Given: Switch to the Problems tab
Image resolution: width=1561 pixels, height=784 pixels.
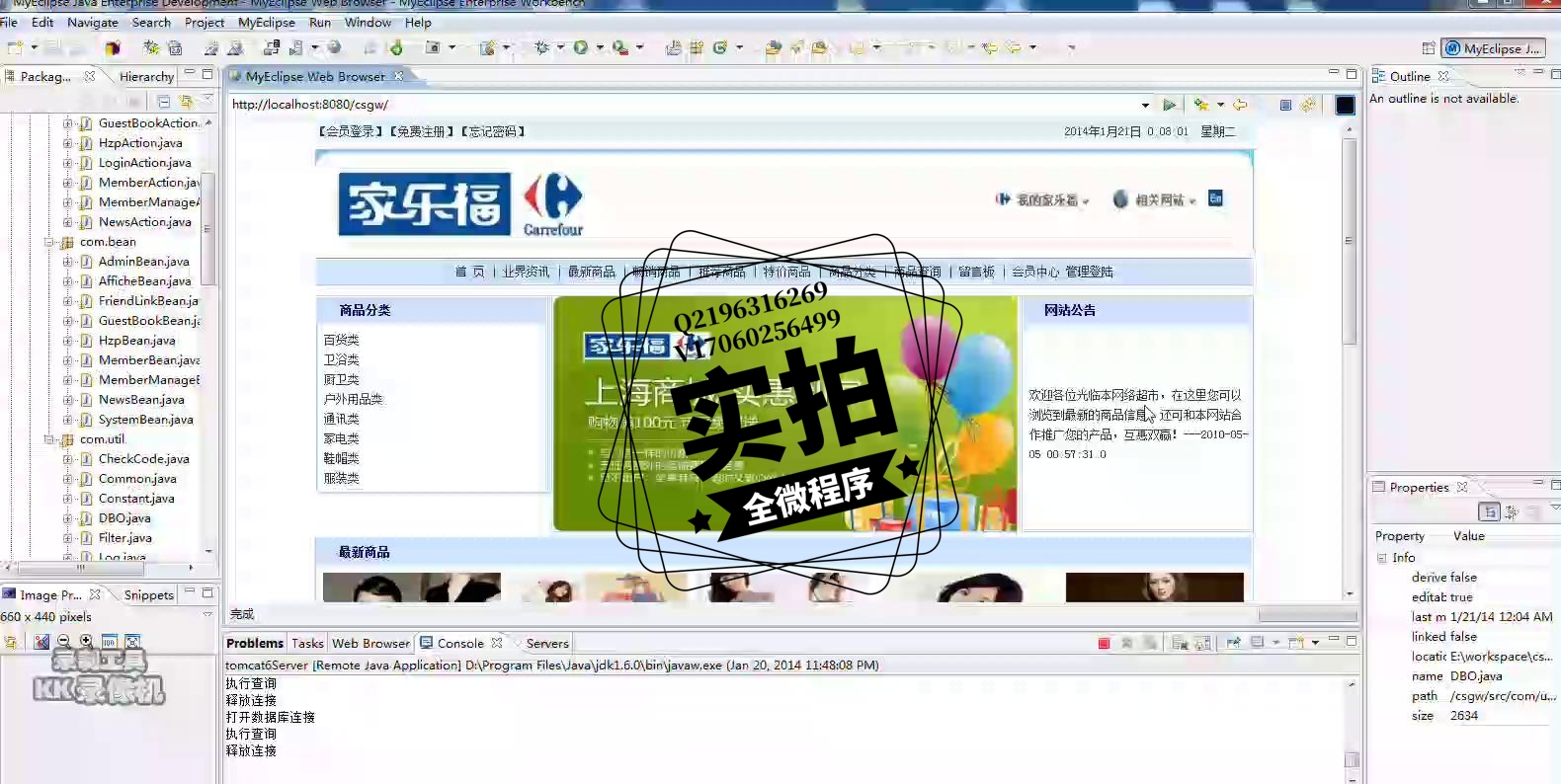Looking at the screenshot, I should (x=255, y=643).
